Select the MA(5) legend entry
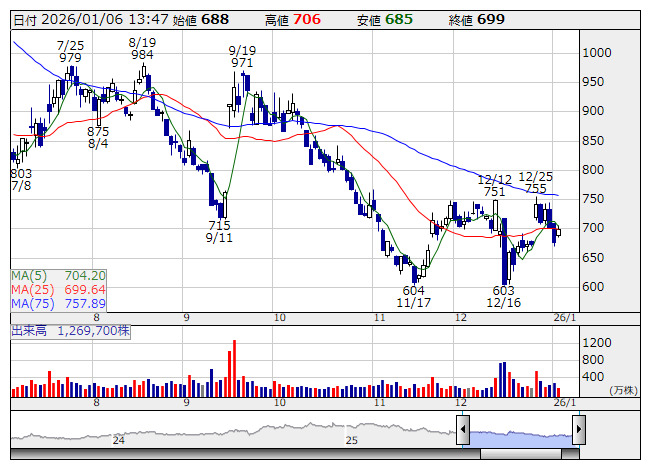This screenshot has width=653, height=470. click(x=58, y=275)
